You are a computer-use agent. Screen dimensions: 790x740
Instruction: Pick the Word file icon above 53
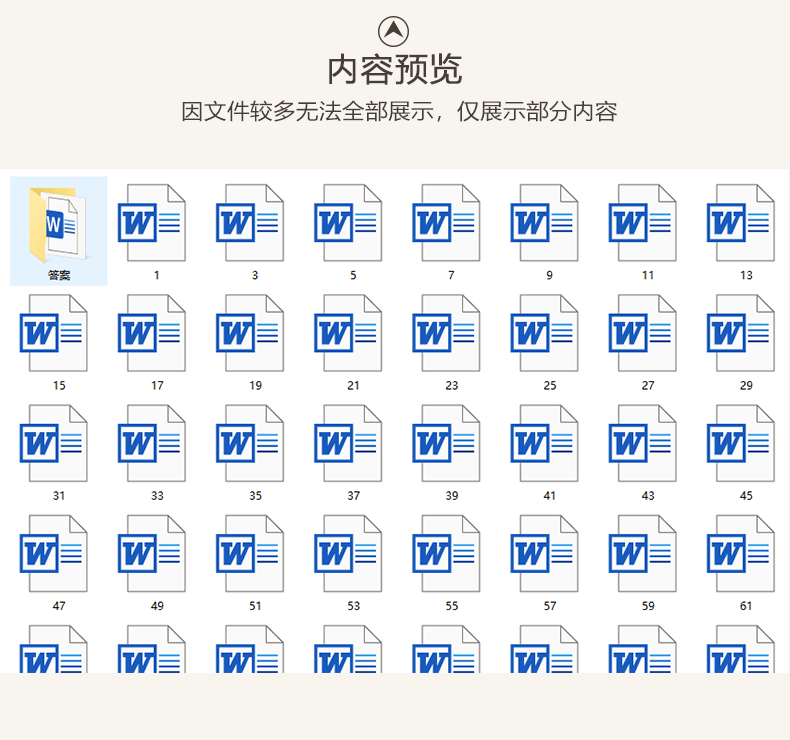pos(348,554)
